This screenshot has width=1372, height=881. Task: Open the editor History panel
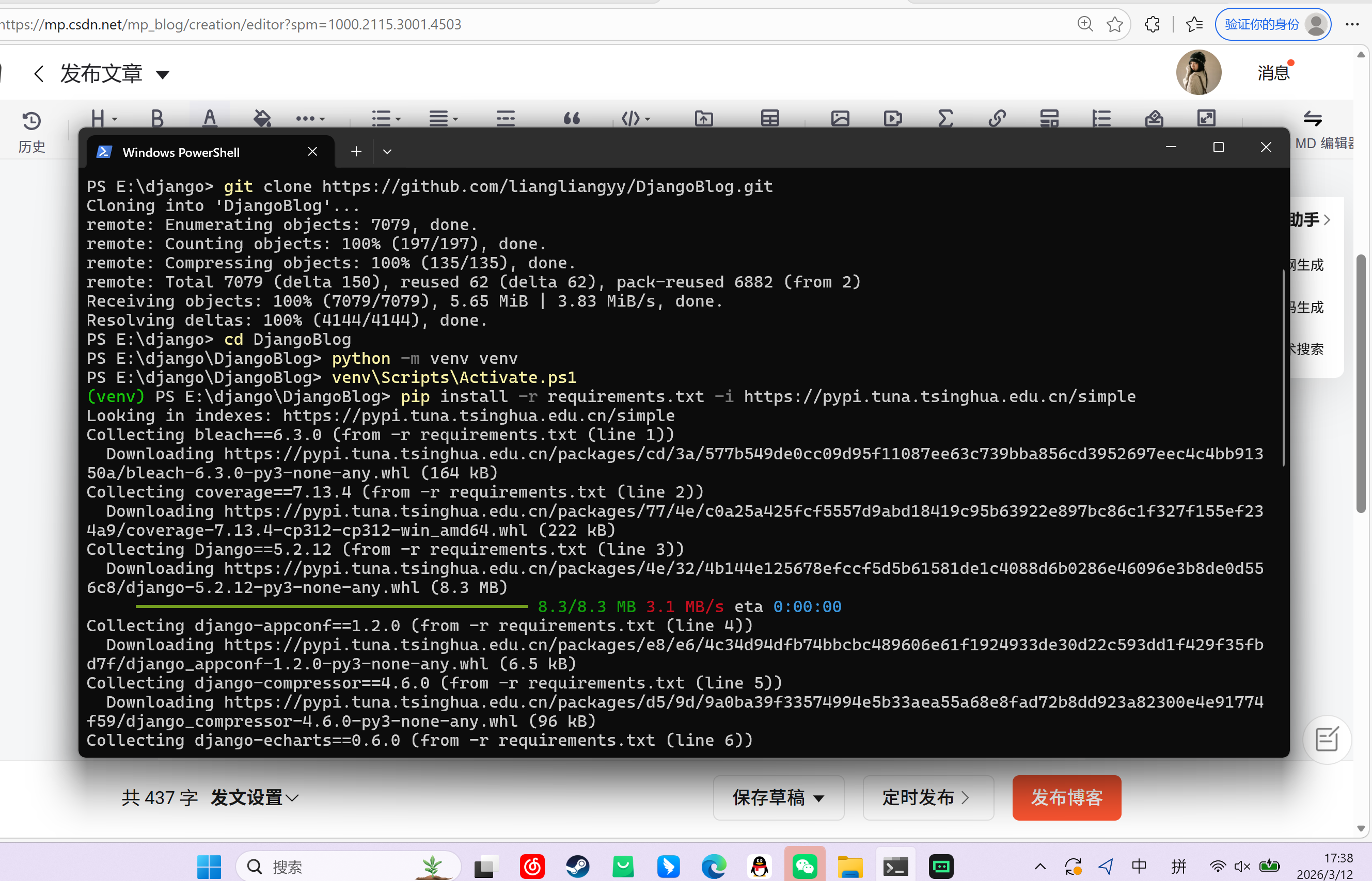pyautogui.click(x=31, y=132)
